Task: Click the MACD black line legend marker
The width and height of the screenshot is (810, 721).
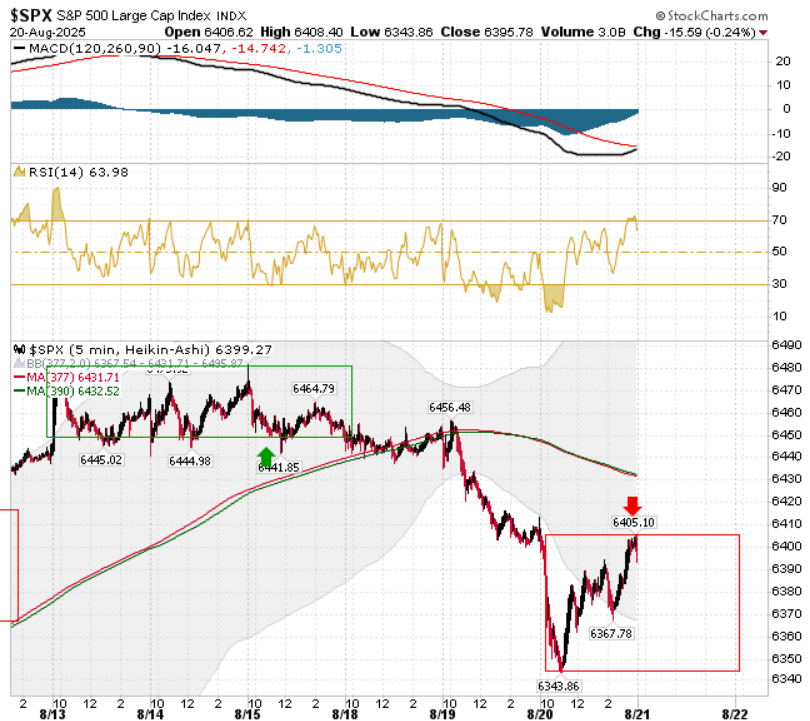Action: 19,49
